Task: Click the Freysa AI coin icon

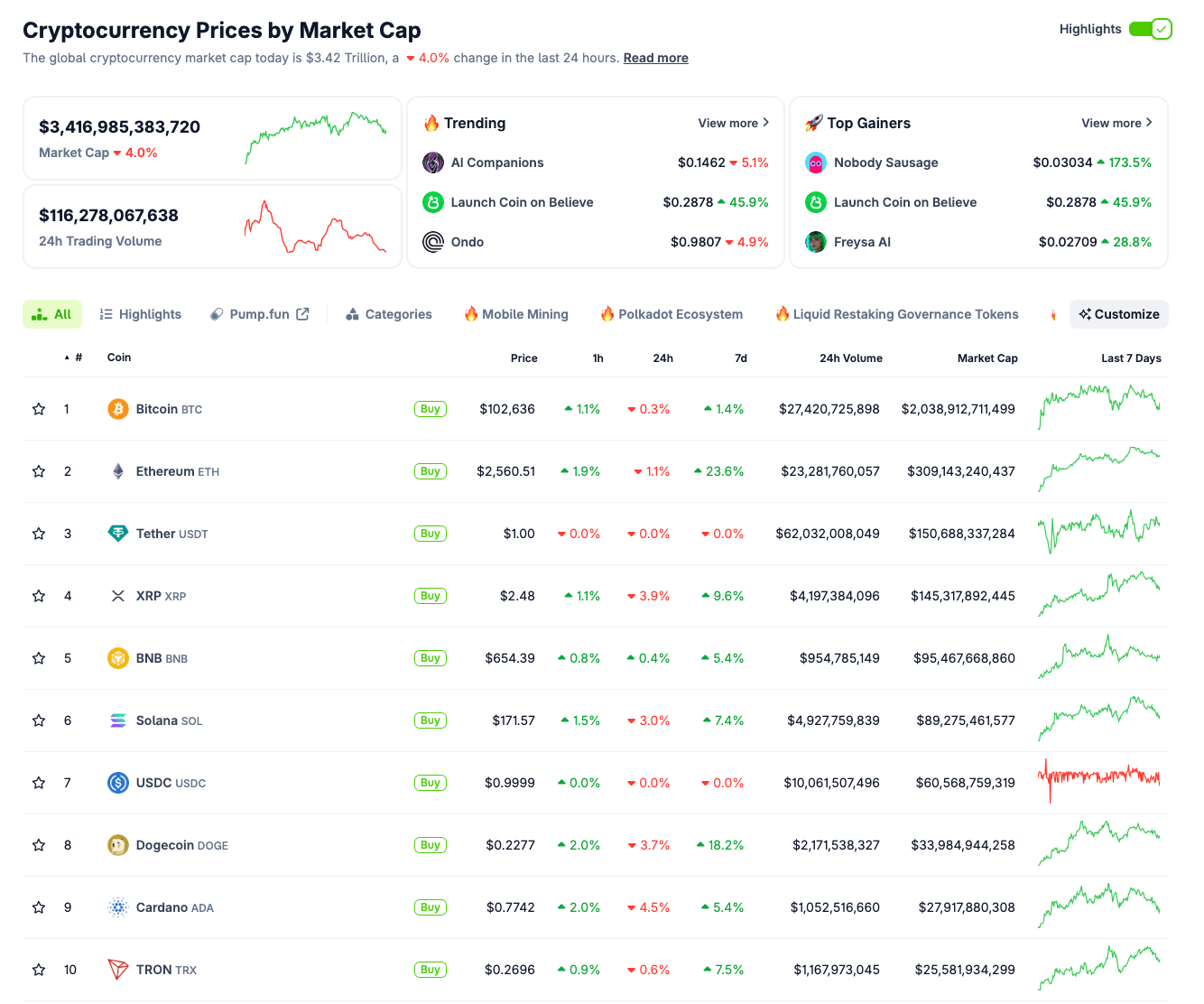Action: coord(816,242)
